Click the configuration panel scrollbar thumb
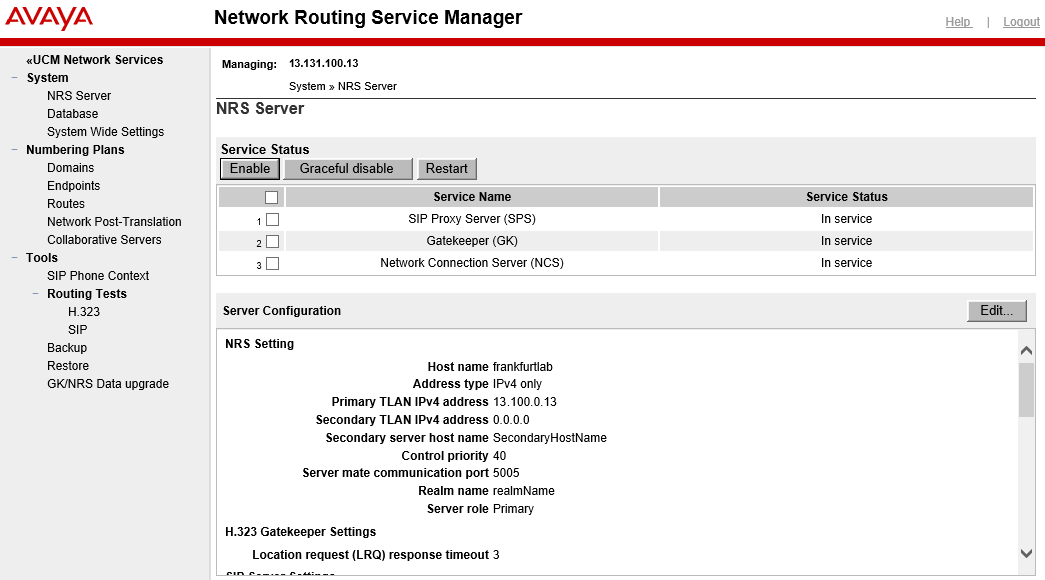 (1026, 390)
